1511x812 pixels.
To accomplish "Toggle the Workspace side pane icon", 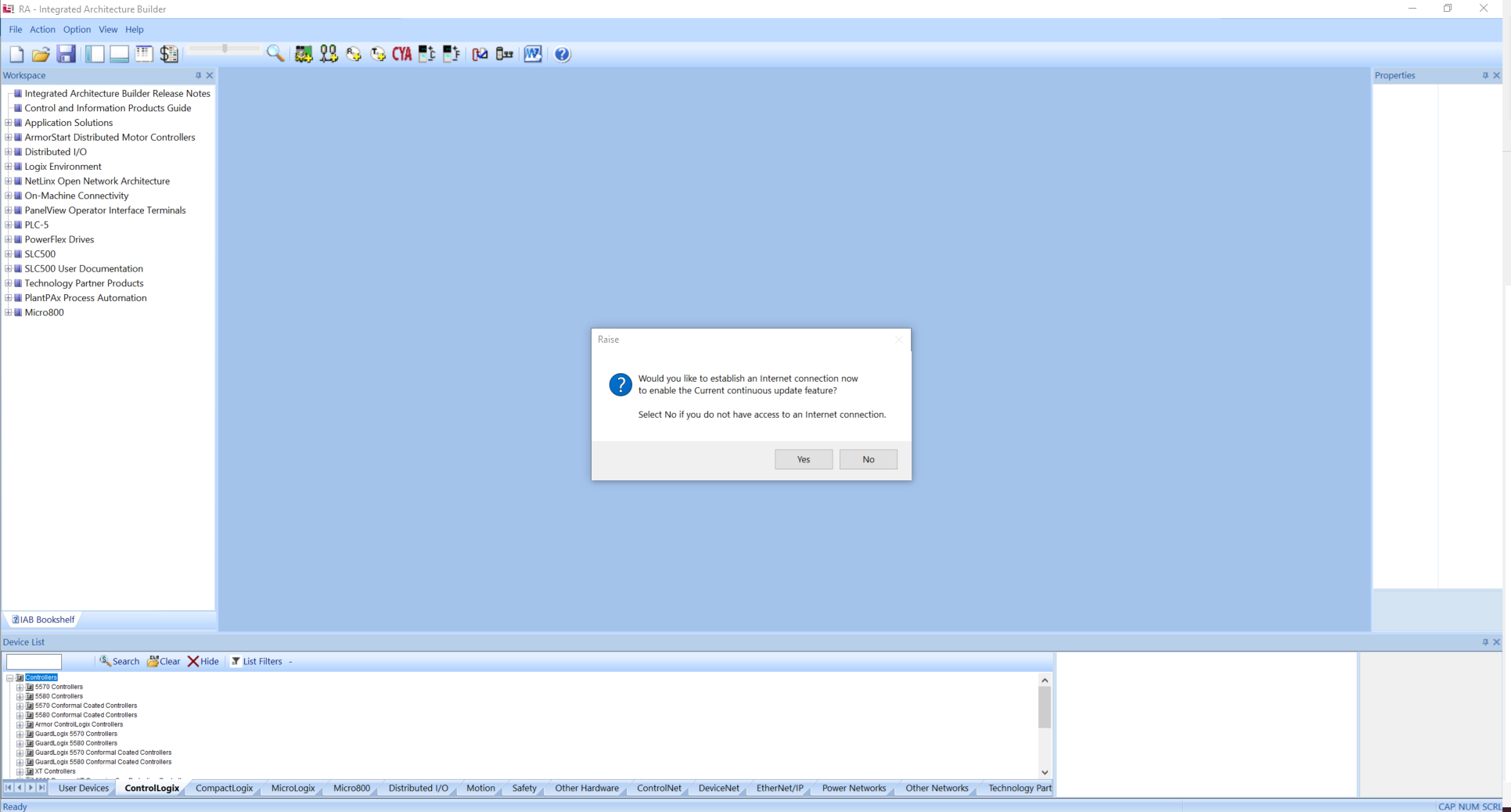I will coord(95,54).
